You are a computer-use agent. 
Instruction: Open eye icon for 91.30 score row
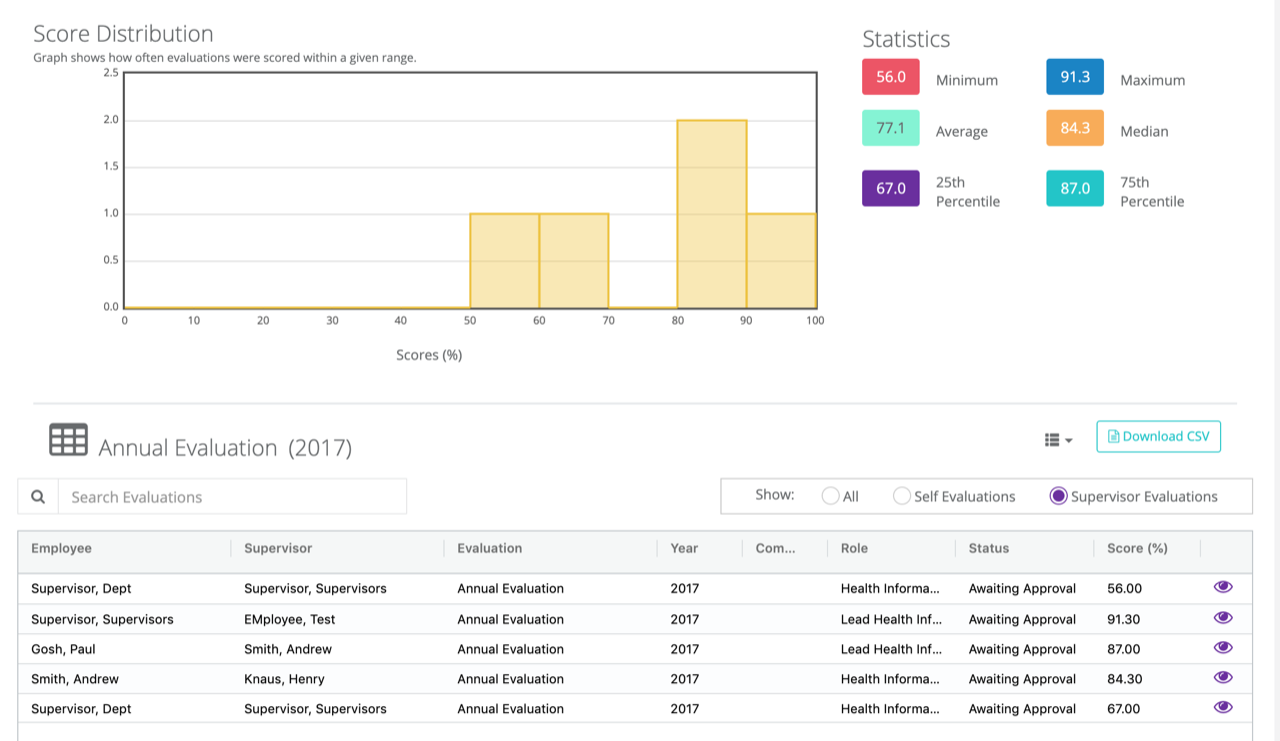[x=1222, y=618]
